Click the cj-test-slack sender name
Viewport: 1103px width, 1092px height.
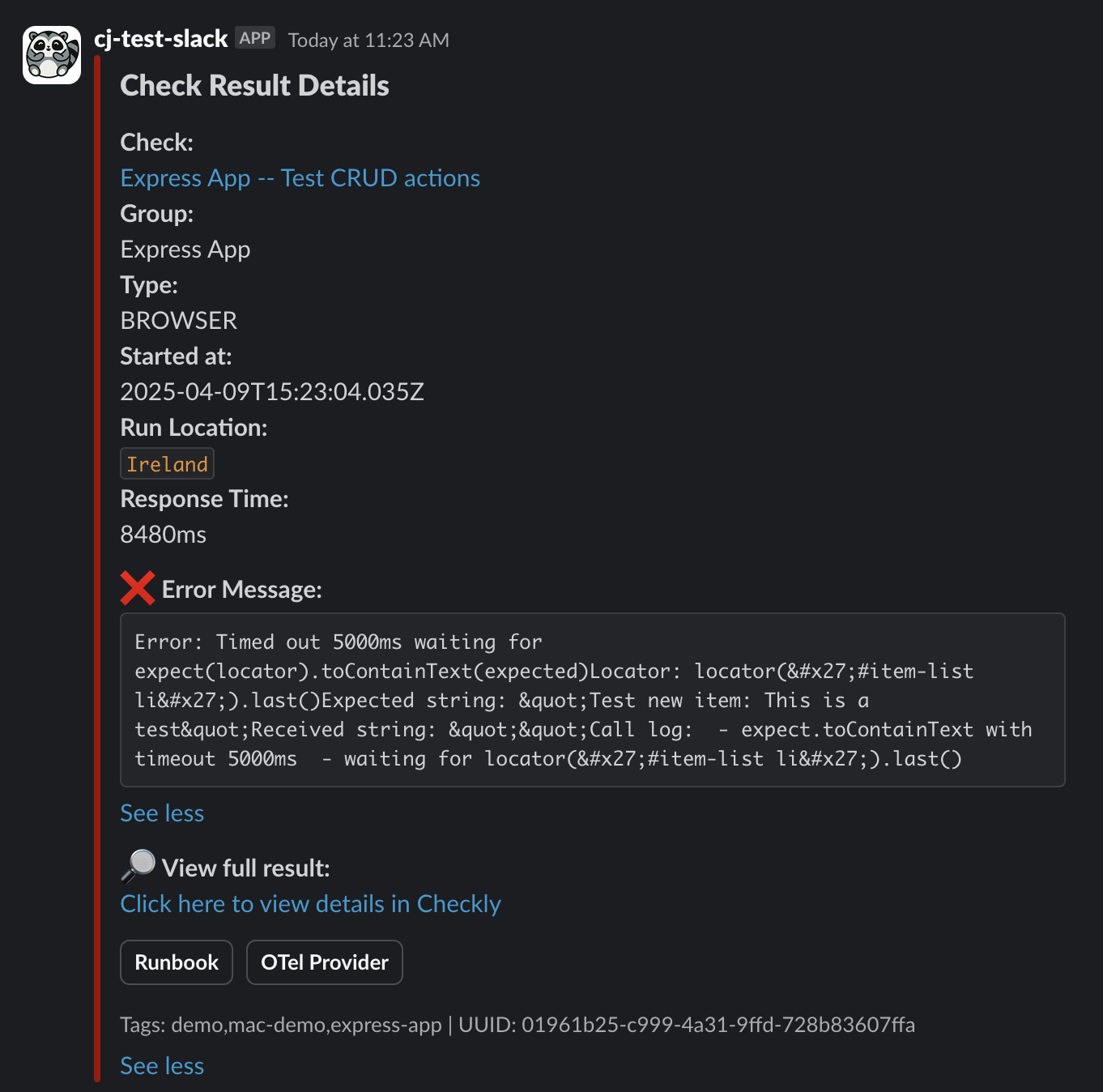click(160, 38)
